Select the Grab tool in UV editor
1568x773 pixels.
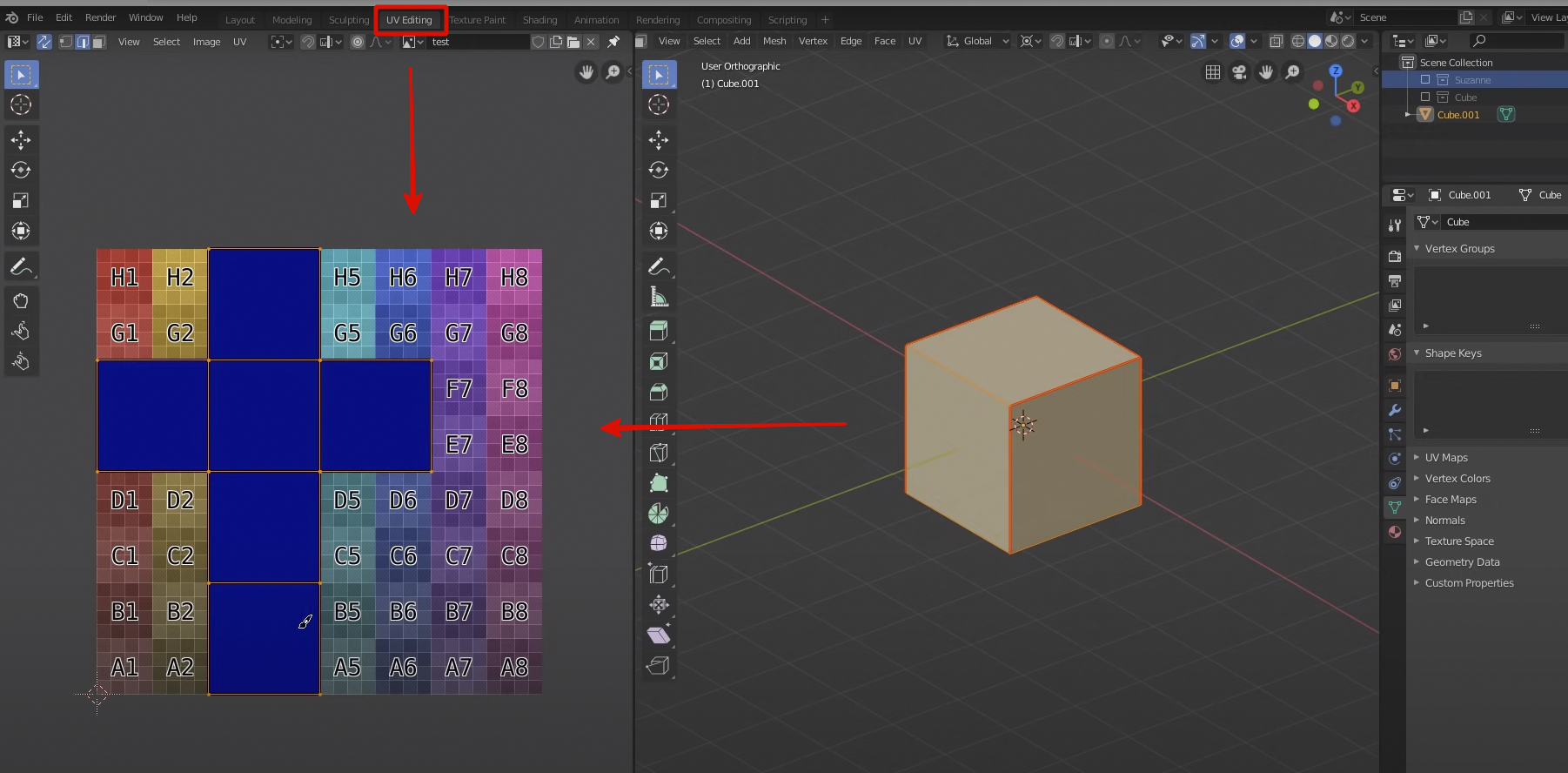click(x=21, y=301)
